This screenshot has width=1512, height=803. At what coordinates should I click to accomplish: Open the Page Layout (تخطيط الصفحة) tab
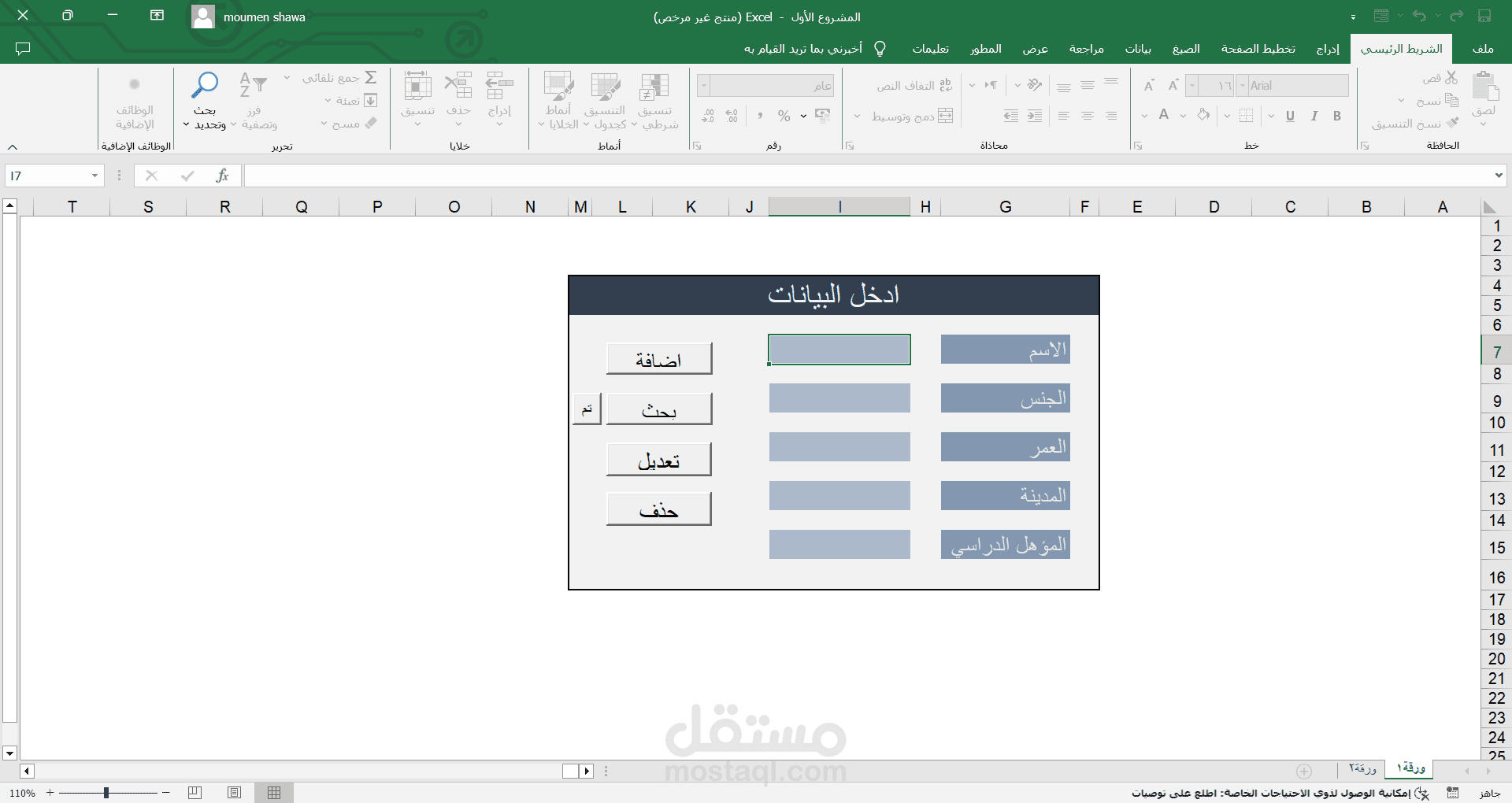(x=1258, y=49)
